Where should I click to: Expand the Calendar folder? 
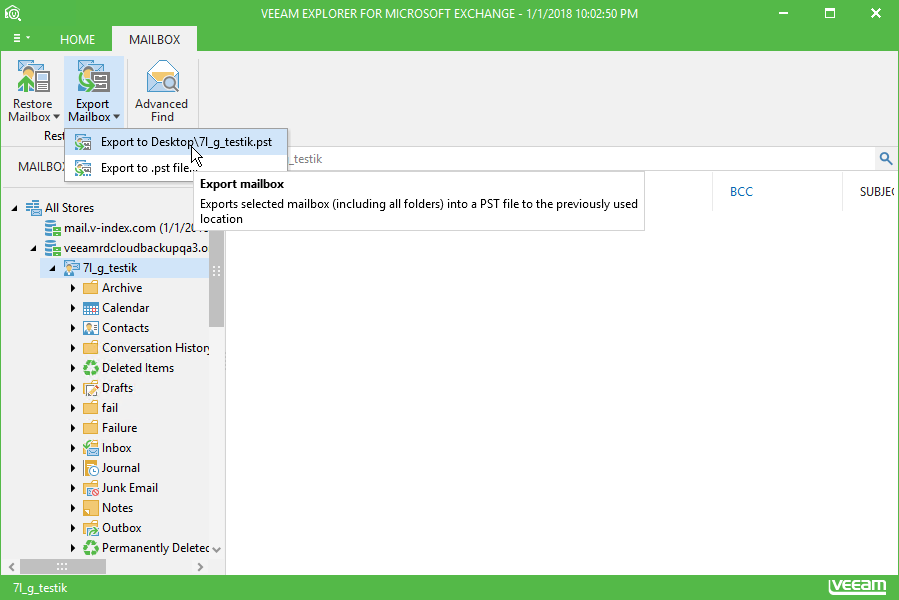[73, 308]
